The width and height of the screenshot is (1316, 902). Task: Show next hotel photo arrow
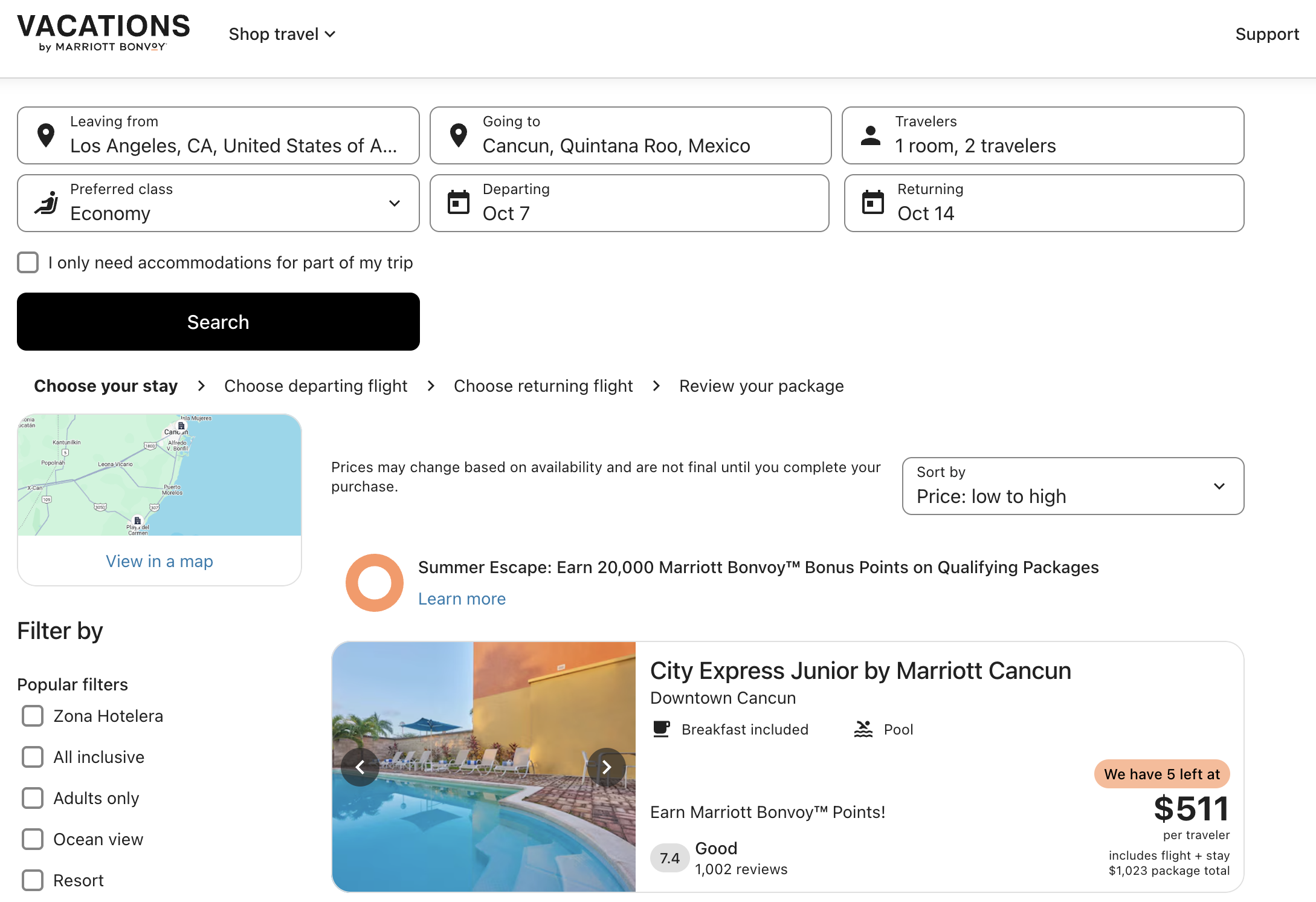[x=607, y=767]
